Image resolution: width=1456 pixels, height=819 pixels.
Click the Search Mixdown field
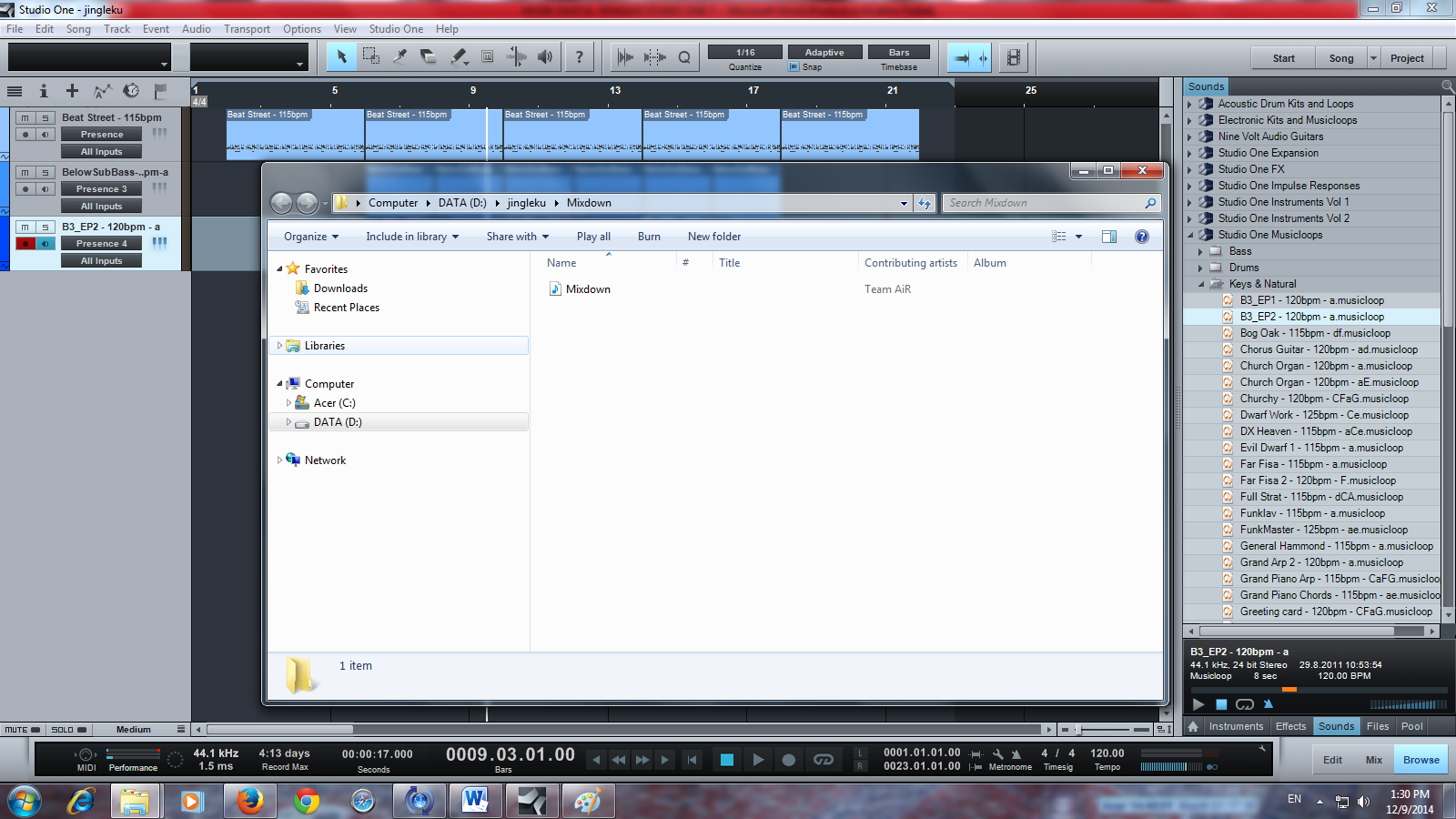1043,203
